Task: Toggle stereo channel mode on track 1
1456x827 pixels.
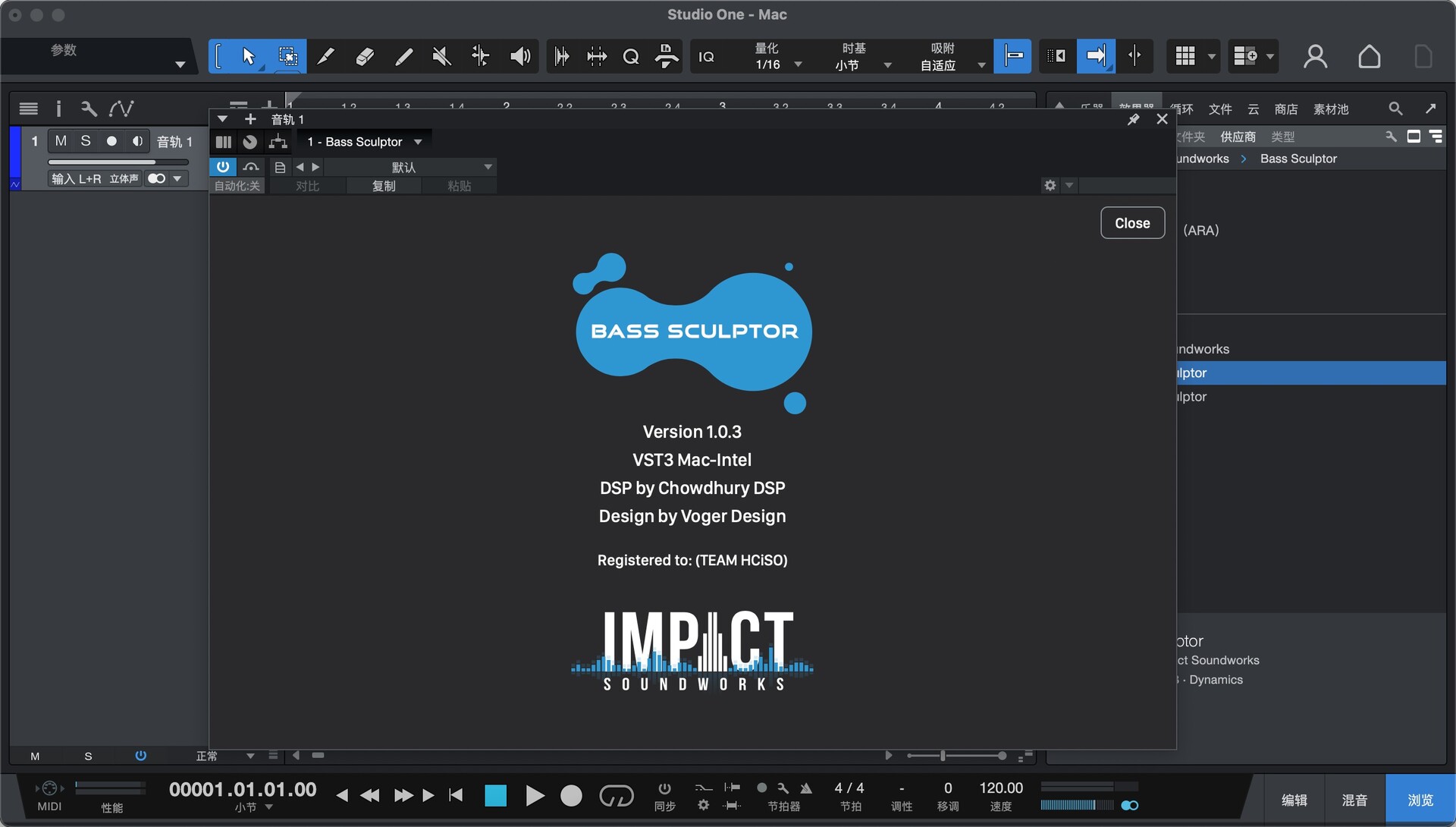Action: click(x=157, y=178)
